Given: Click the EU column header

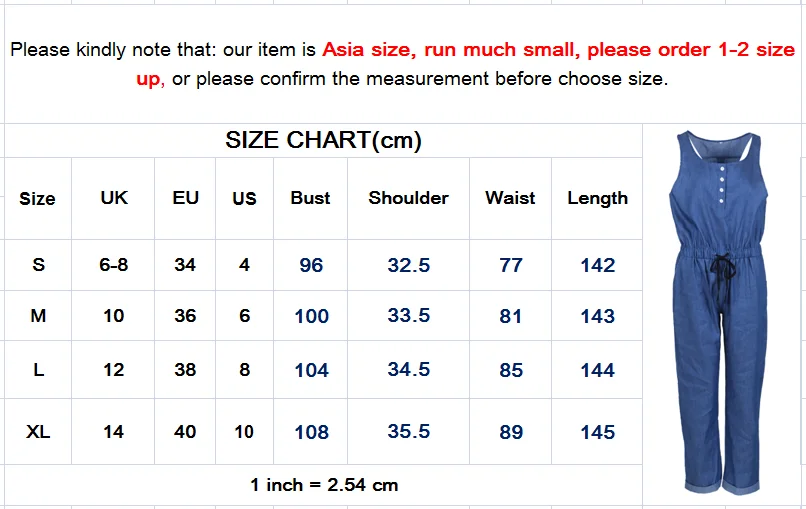Looking at the screenshot, I should pos(186,198).
